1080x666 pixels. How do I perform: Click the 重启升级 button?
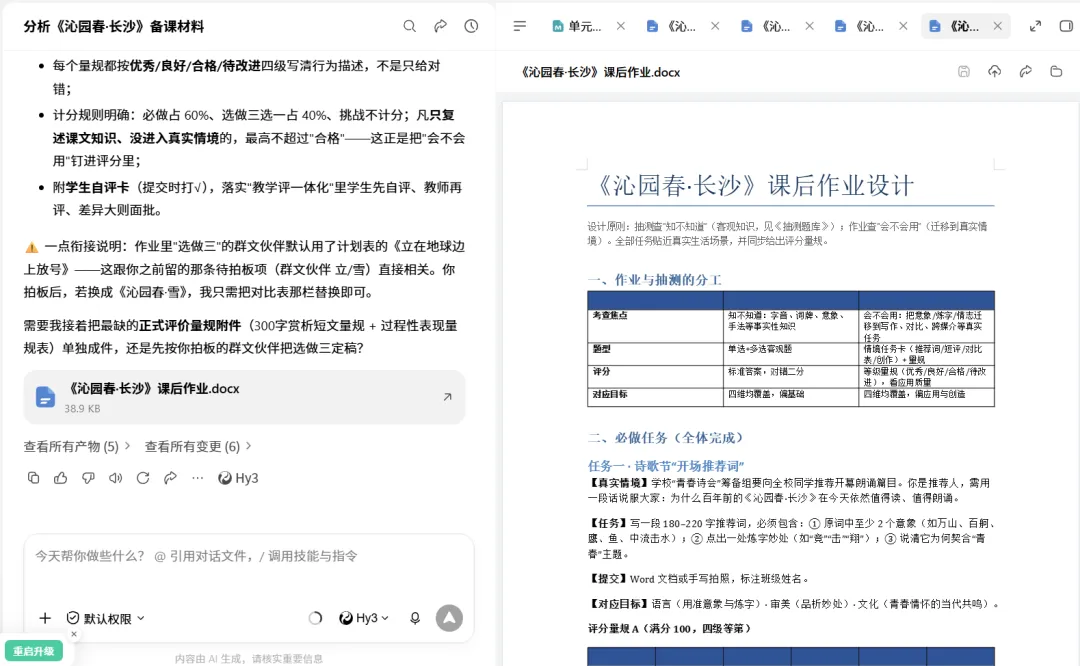click(x=34, y=651)
